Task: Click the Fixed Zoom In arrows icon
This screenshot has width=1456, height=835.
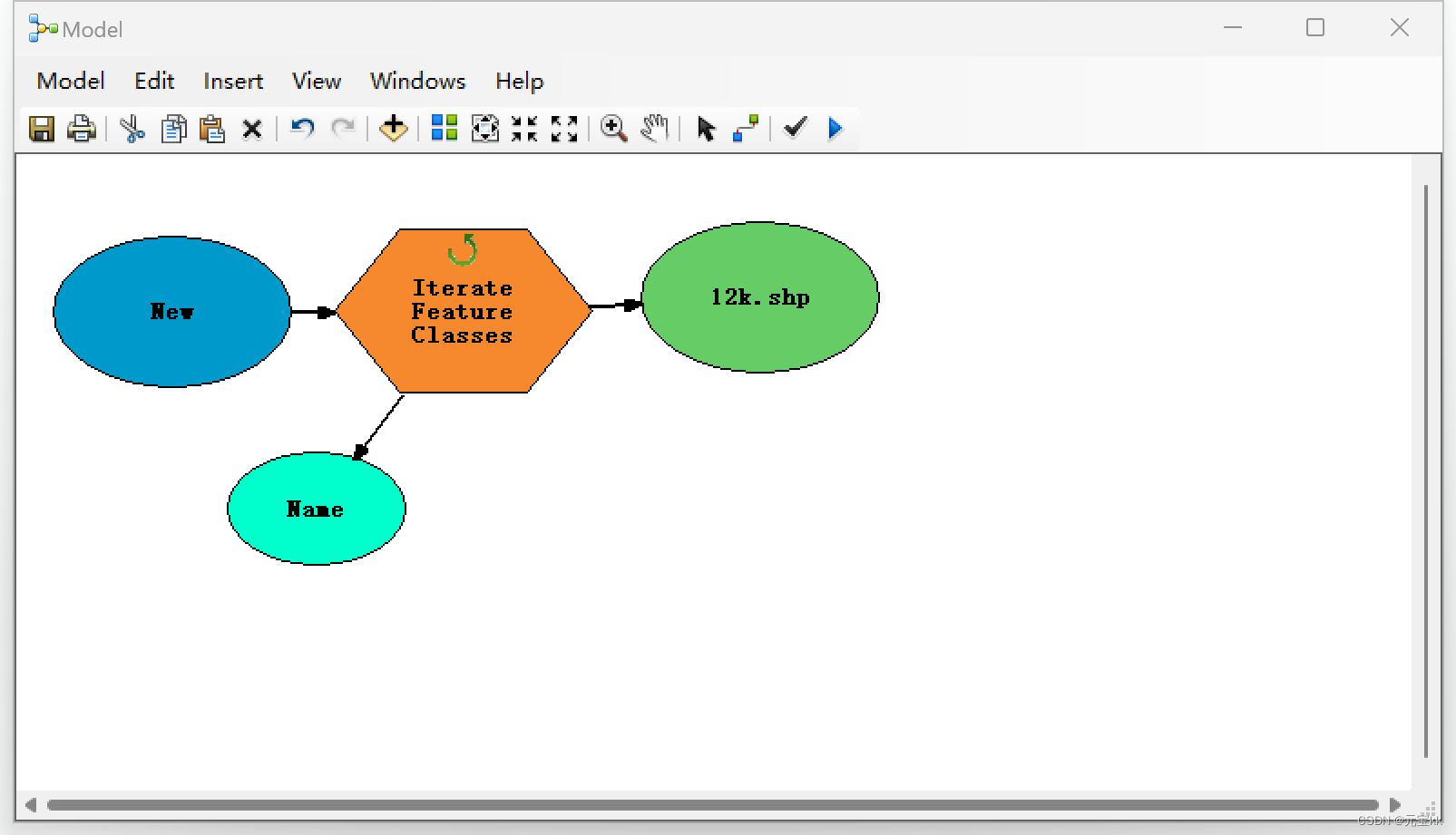Action: tap(524, 129)
